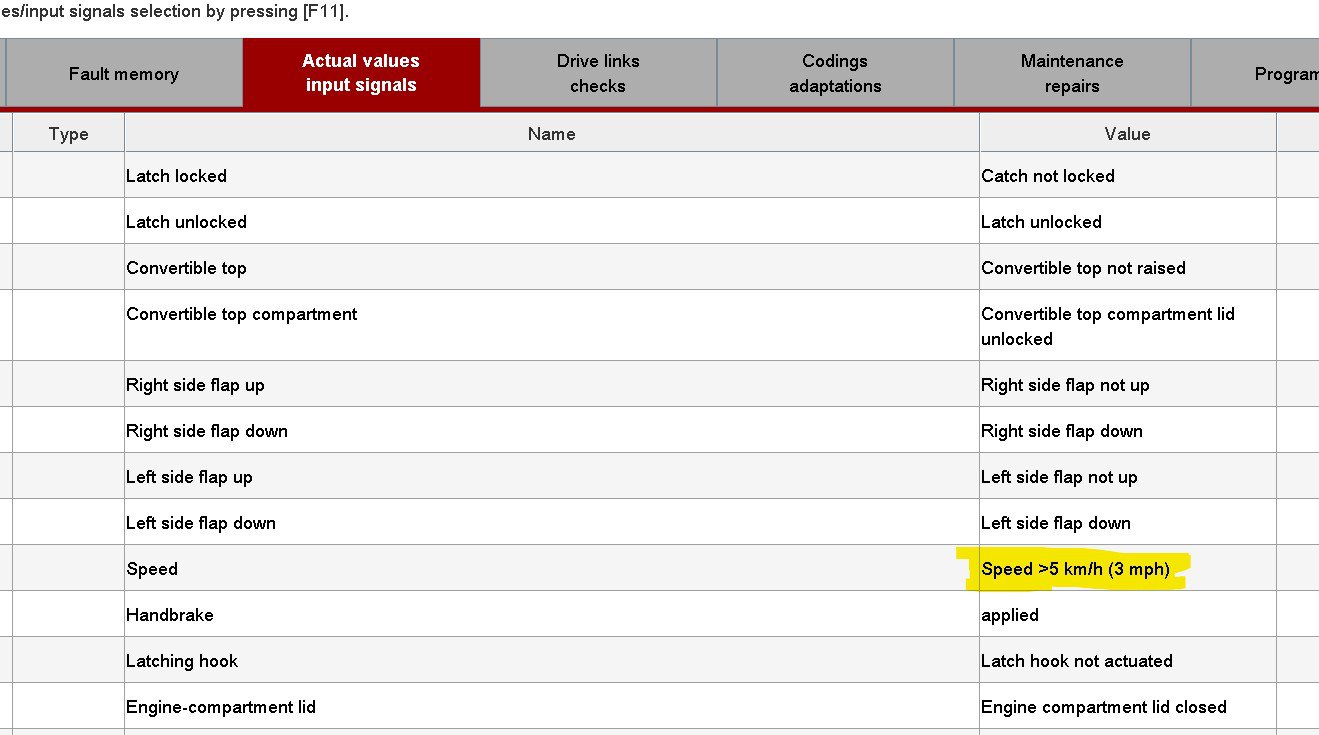
Task: Click the Value column header
Action: click(x=1127, y=134)
